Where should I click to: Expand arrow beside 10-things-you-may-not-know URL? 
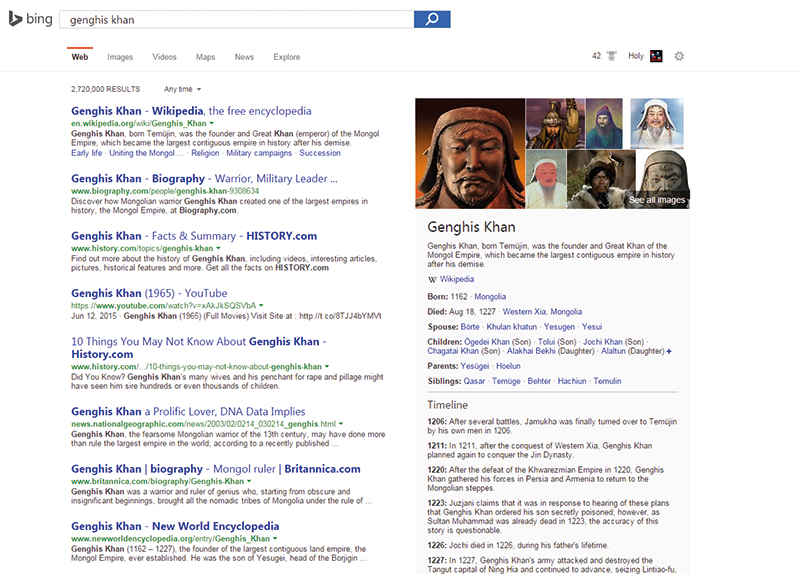(x=327, y=367)
